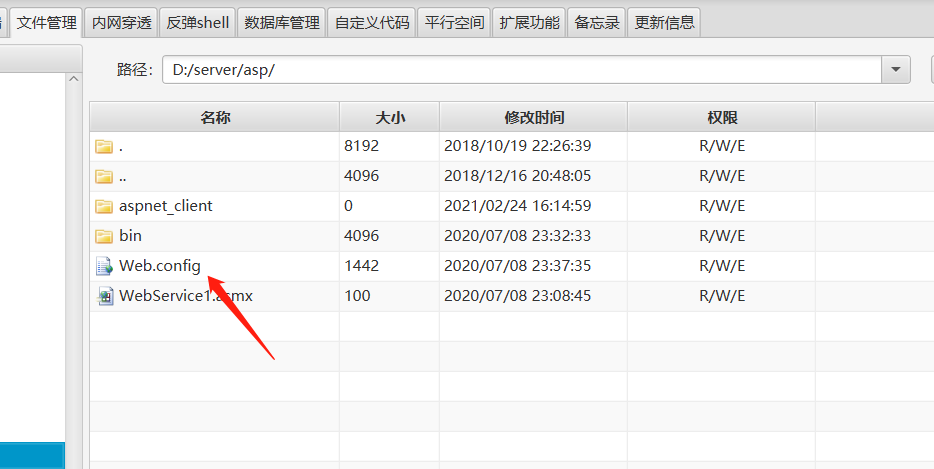Click the folder icon of the '..' row

(104, 176)
